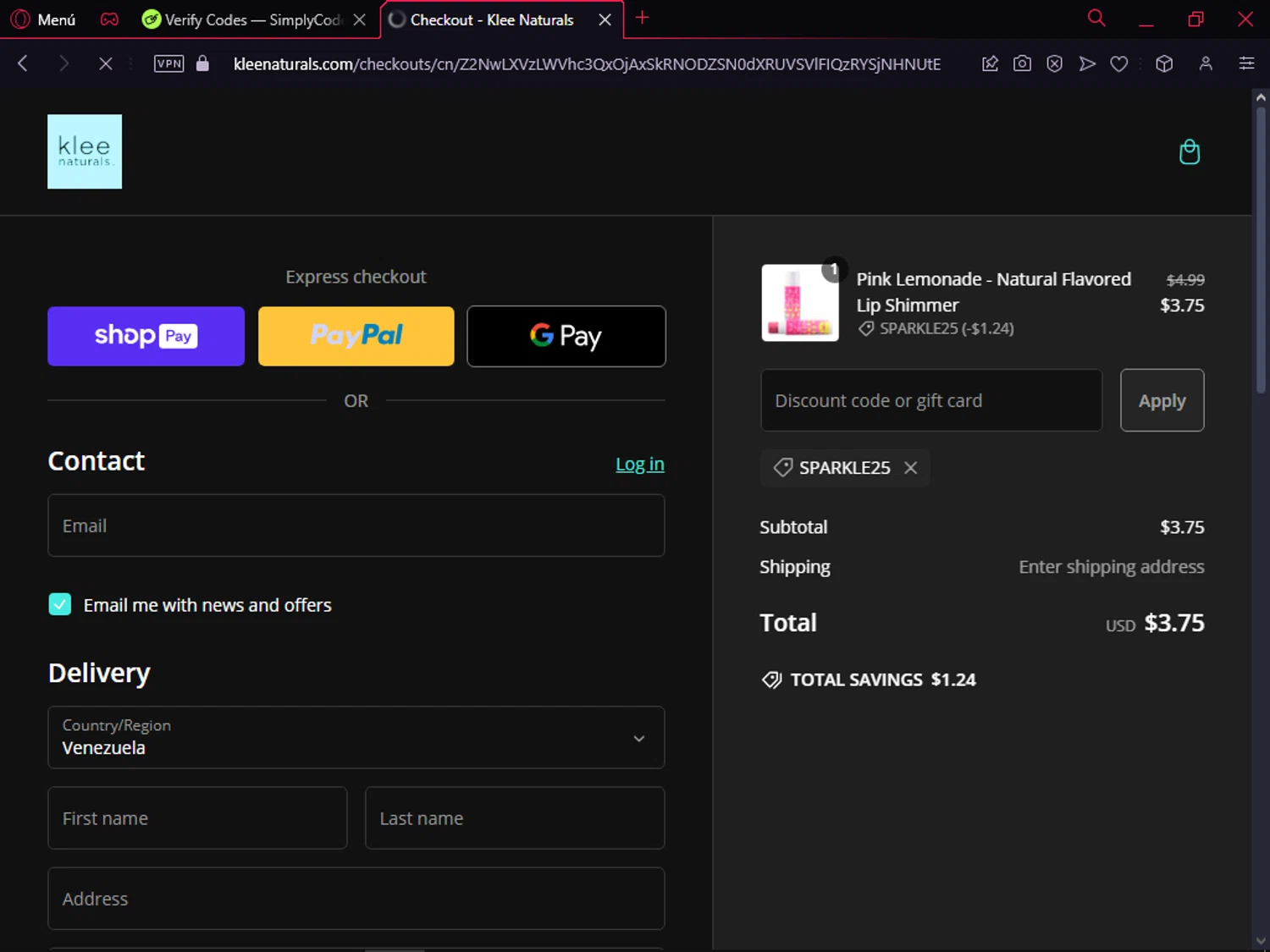
Task: Click the Klee Naturals logo
Action: click(85, 151)
